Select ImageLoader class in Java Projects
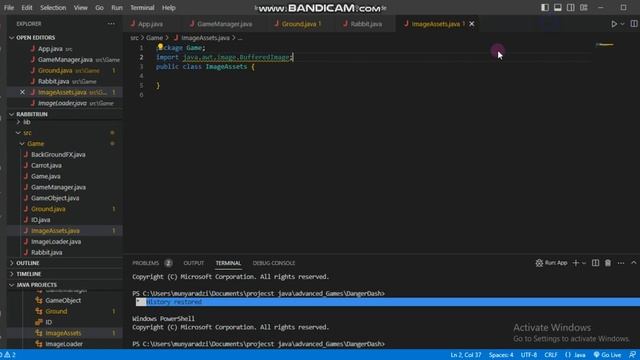The image size is (640, 360). (x=64, y=344)
